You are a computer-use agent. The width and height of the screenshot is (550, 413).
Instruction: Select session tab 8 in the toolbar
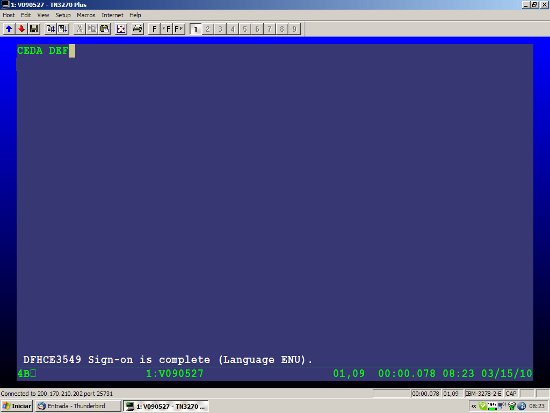click(282, 29)
